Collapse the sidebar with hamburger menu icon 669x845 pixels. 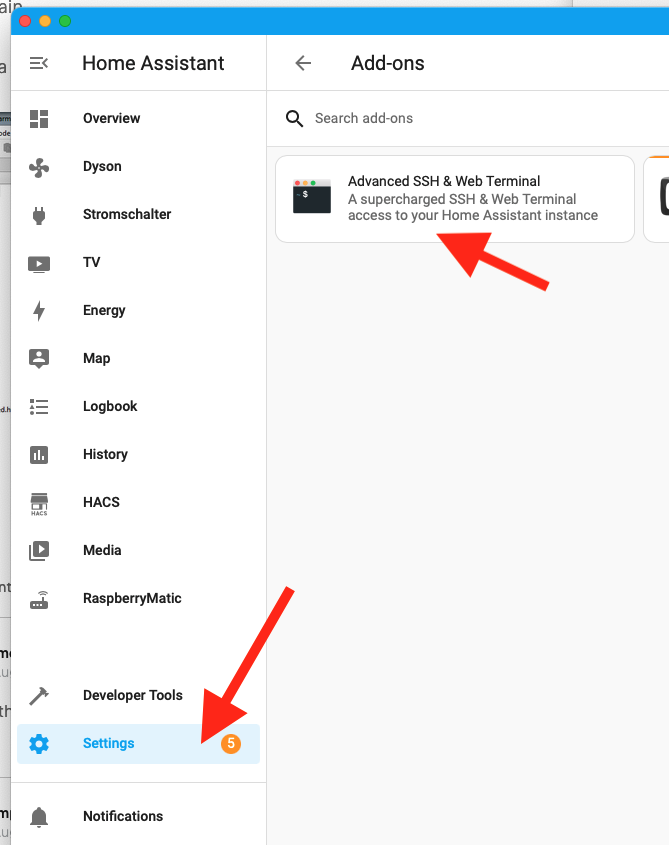pyautogui.click(x=39, y=63)
